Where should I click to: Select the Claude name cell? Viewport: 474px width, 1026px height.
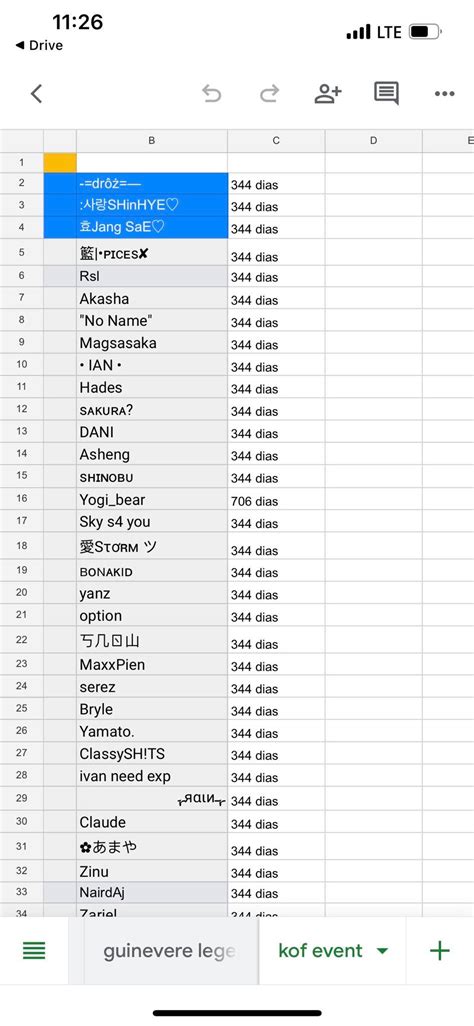[152, 823]
